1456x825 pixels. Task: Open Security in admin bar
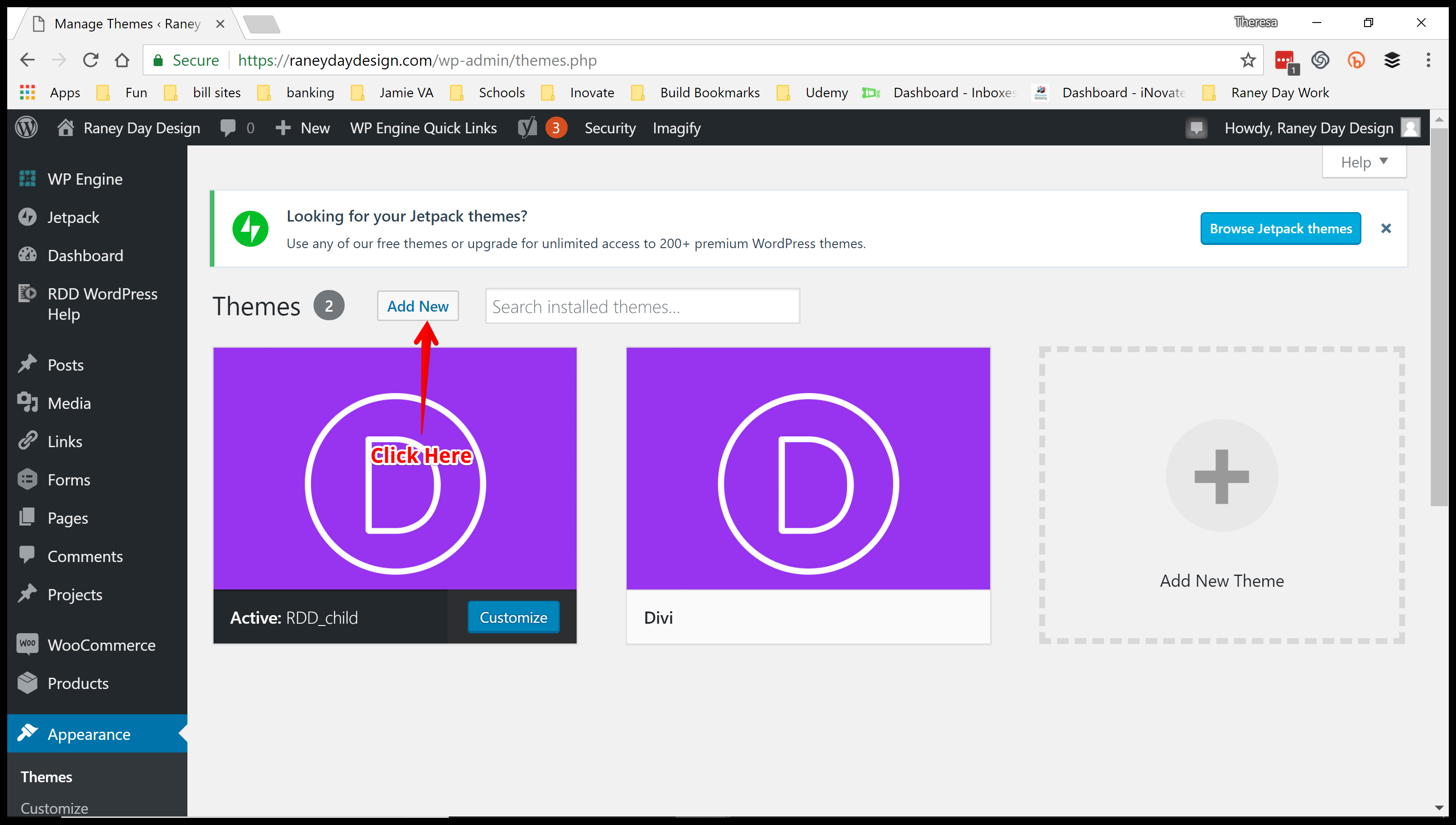610,128
